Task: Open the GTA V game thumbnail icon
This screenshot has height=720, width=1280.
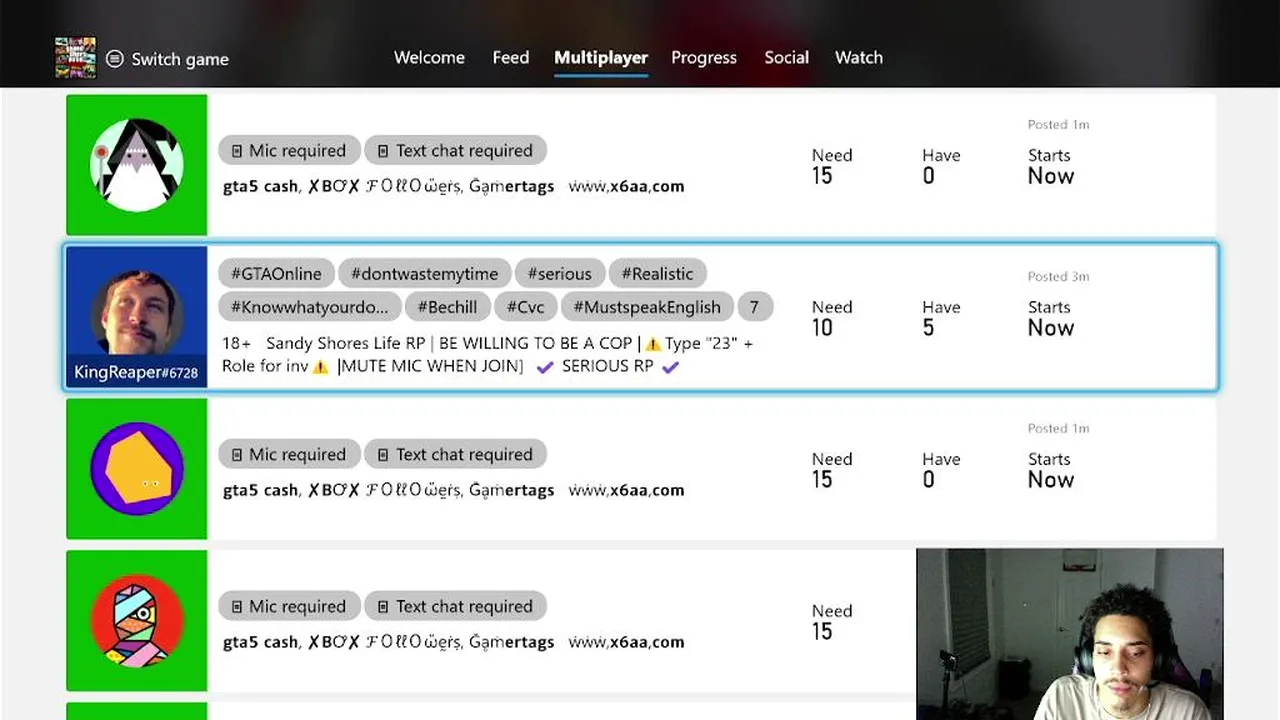Action: click(75, 58)
